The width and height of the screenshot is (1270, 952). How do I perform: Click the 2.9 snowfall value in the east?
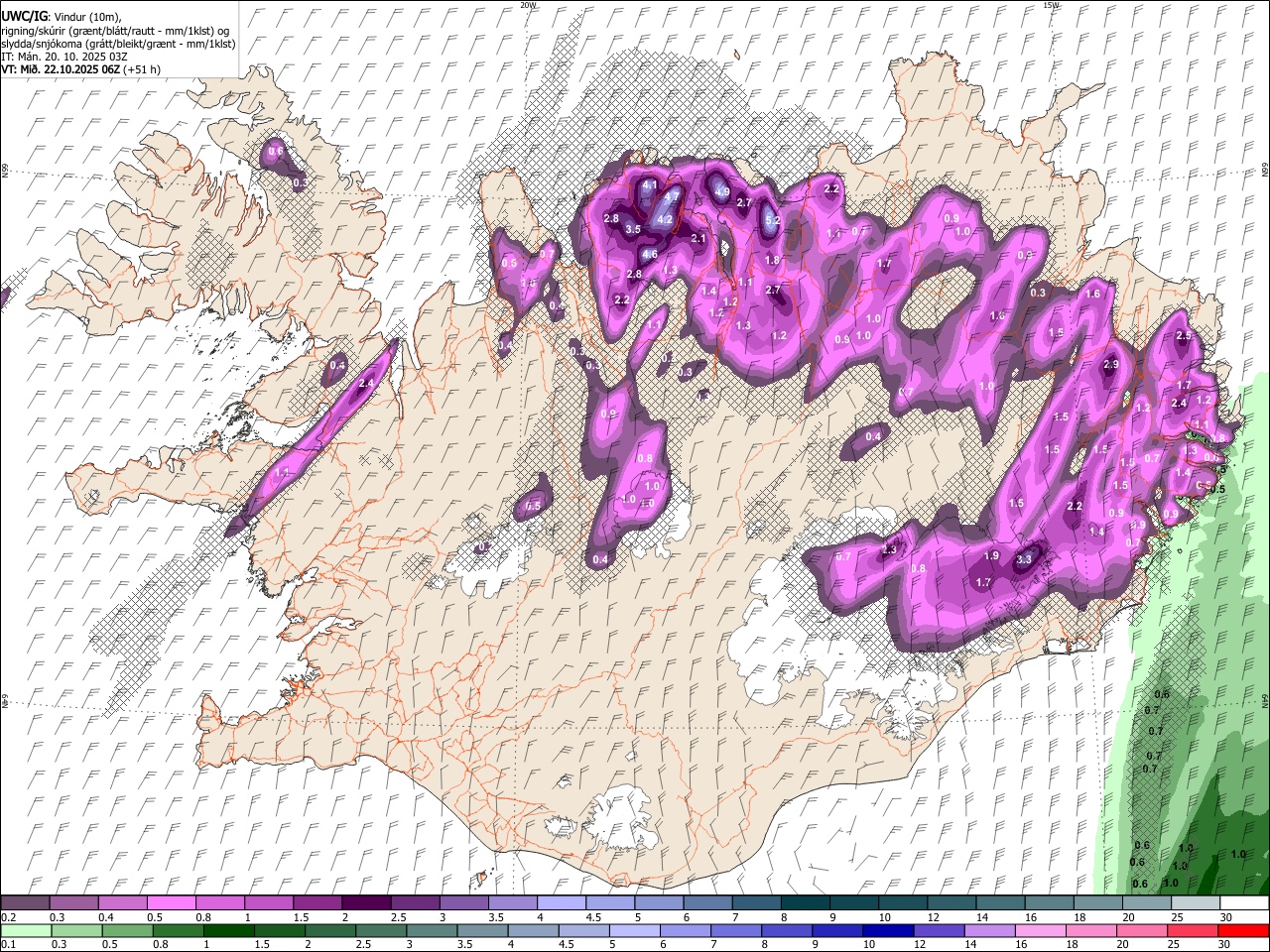click(1110, 365)
